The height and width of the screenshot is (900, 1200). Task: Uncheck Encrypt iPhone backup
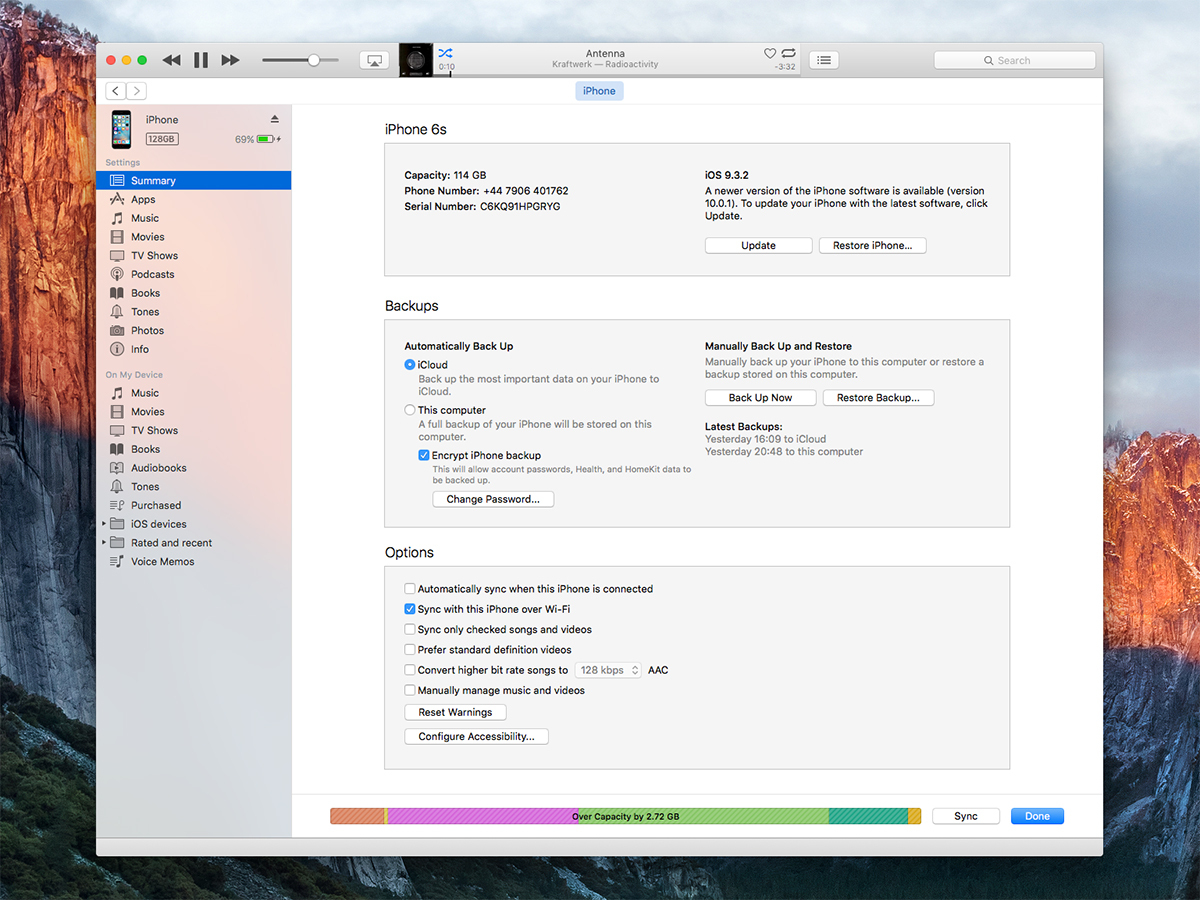pos(424,455)
